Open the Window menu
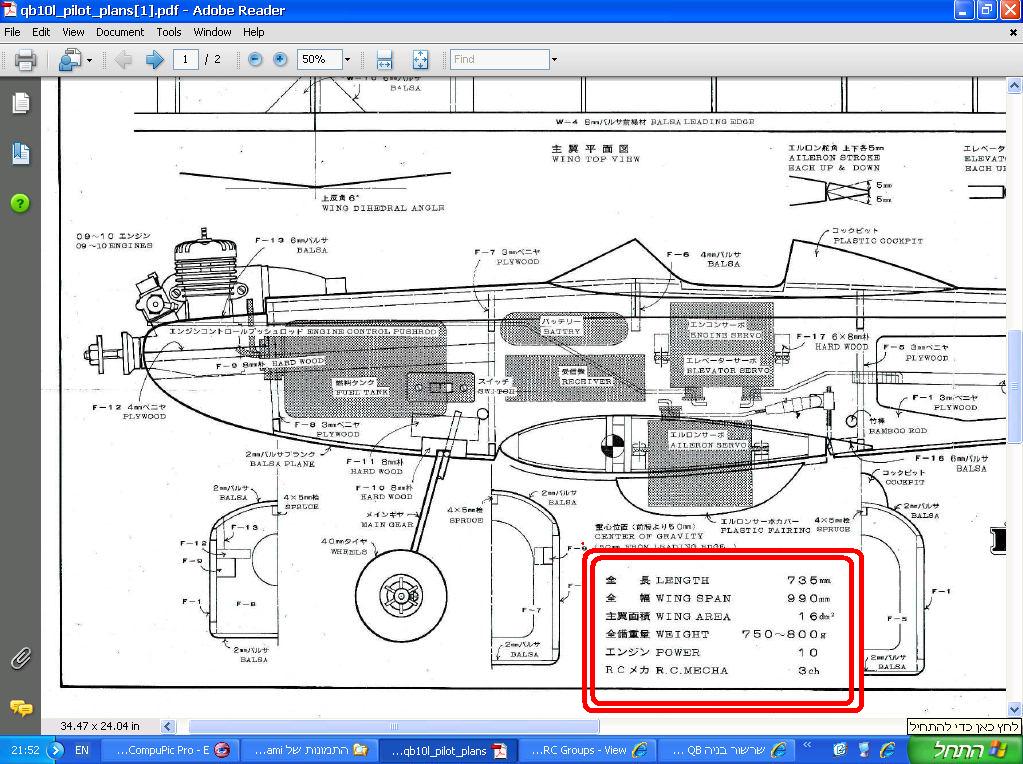This screenshot has width=1023, height=764. point(212,32)
